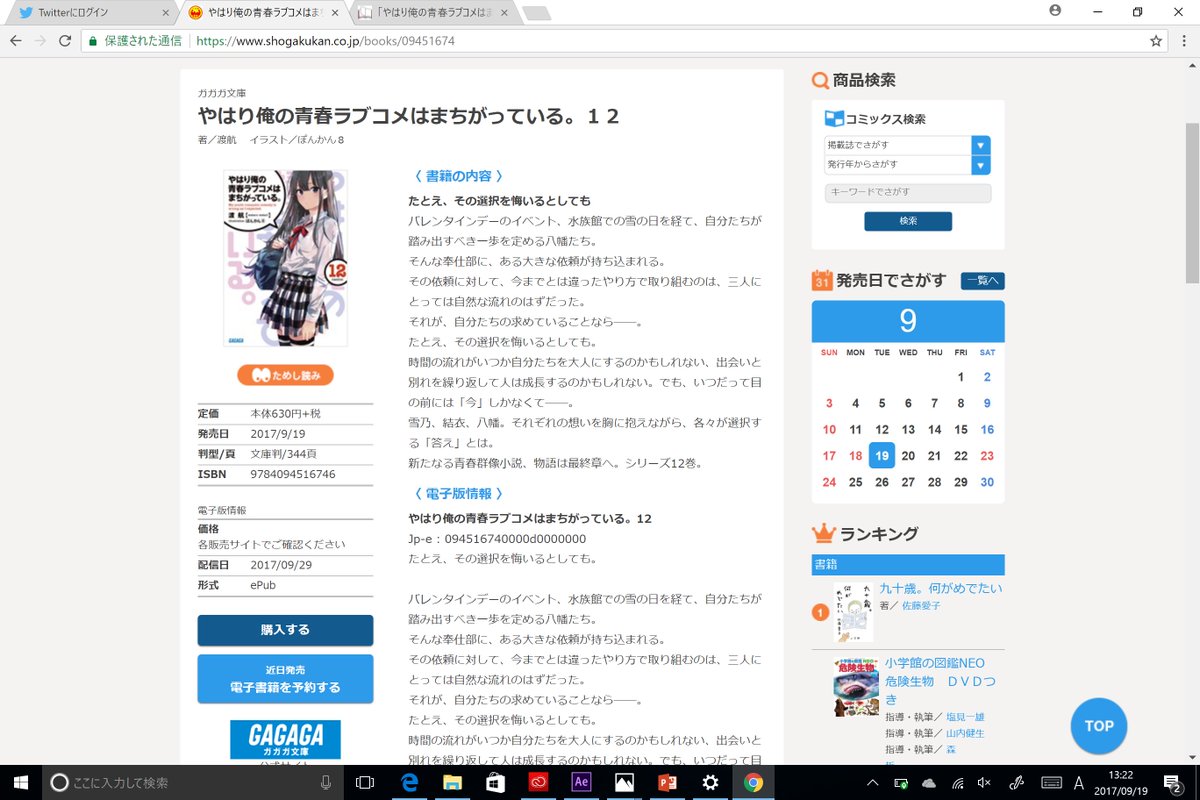Open the GAGAGA ガガガ文庫 banner
1200x800 pixels.
pyautogui.click(x=285, y=740)
